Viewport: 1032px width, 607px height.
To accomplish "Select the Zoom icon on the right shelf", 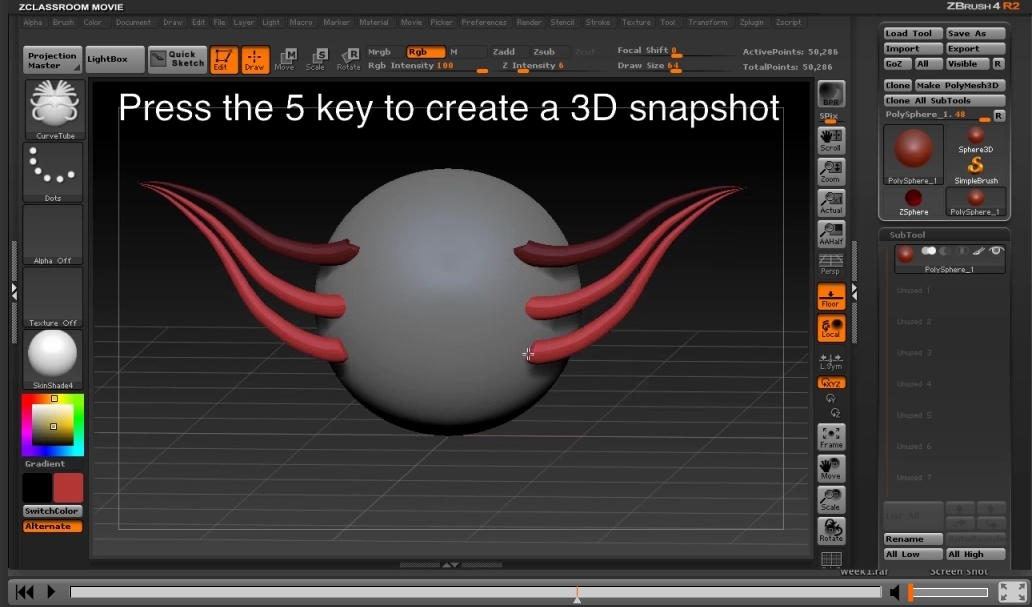I will click(x=831, y=170).
